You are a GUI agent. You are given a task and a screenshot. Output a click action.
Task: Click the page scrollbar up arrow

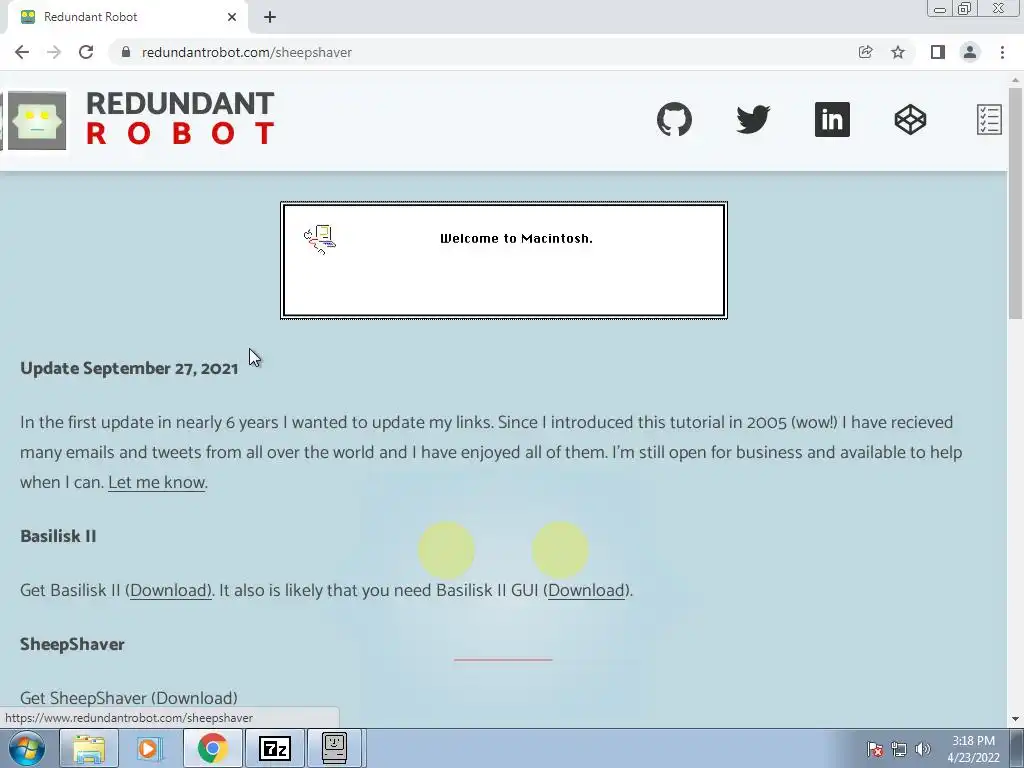click(1015, 79)
